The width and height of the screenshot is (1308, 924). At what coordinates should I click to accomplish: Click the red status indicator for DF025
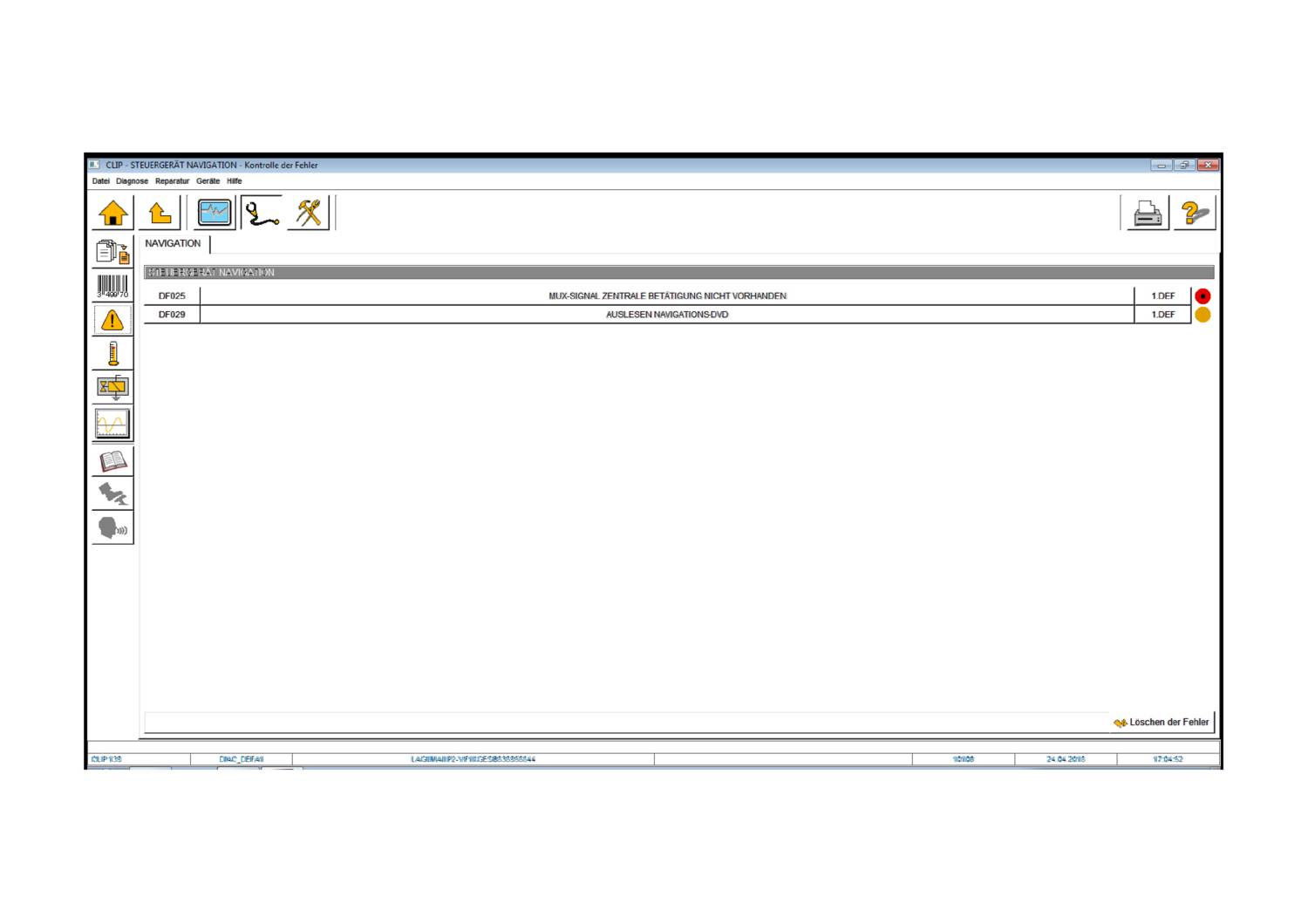pos(1202,296)
